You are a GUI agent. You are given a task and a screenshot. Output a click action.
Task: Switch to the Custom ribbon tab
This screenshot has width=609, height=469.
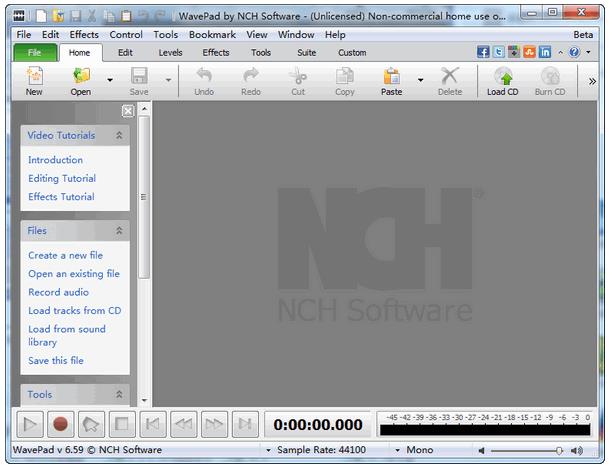[x=352, y=52]
